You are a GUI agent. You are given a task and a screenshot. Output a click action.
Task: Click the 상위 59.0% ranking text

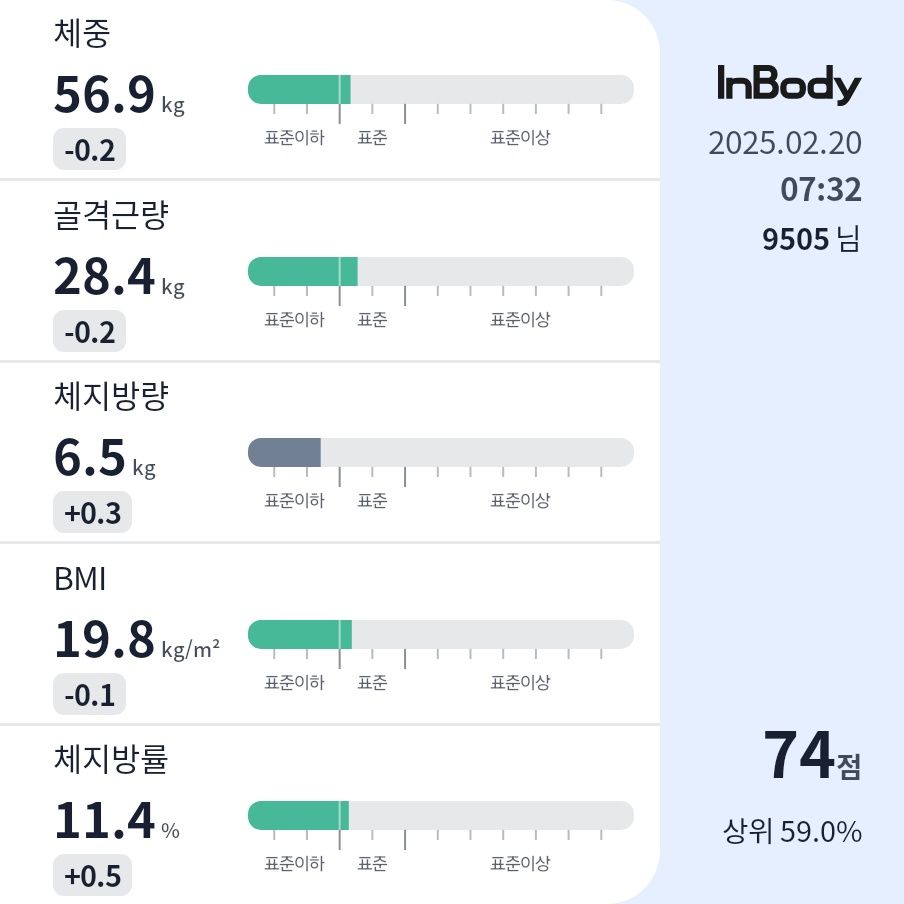792,831
